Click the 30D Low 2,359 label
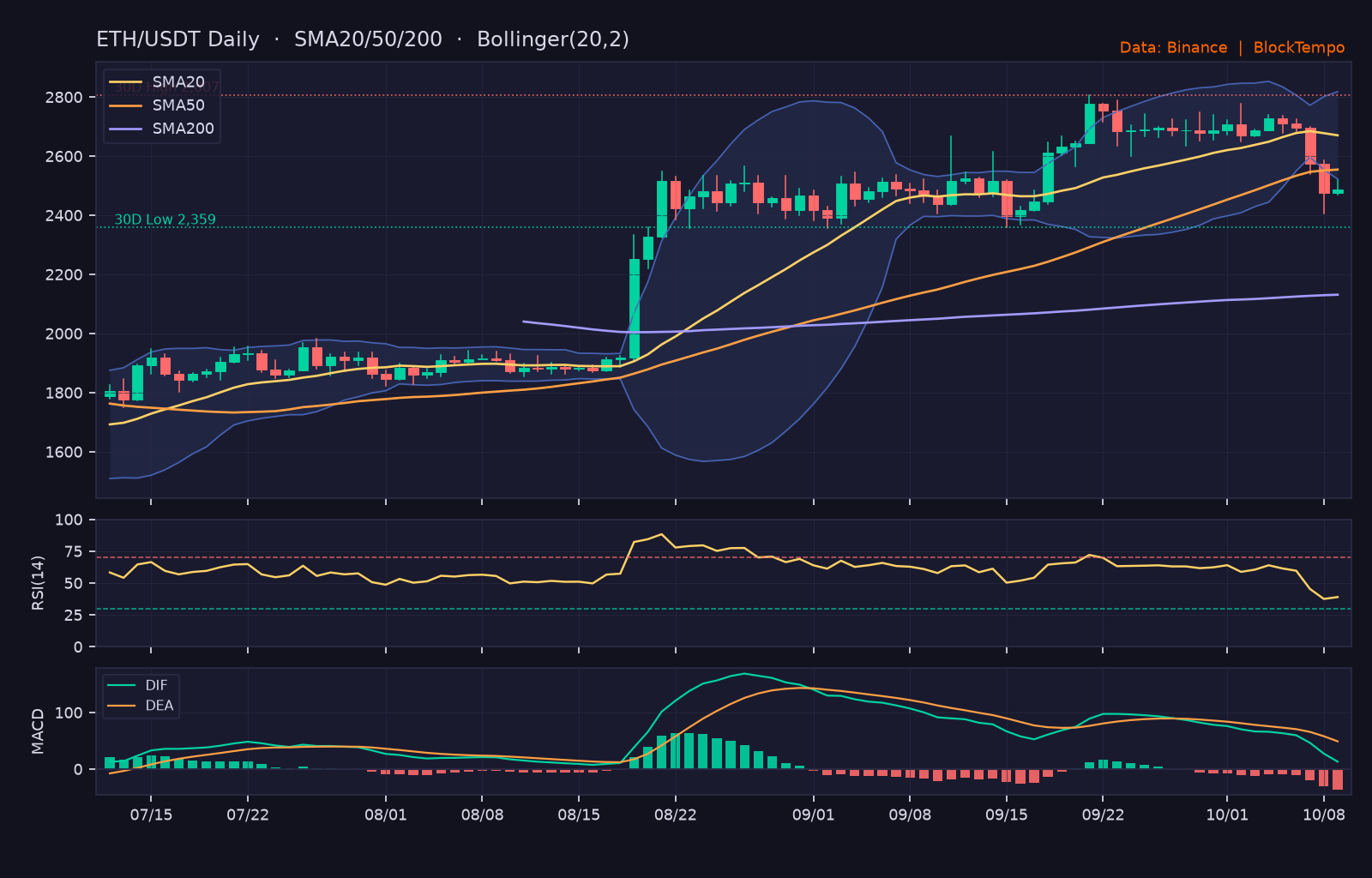 (x=165, y=219)
